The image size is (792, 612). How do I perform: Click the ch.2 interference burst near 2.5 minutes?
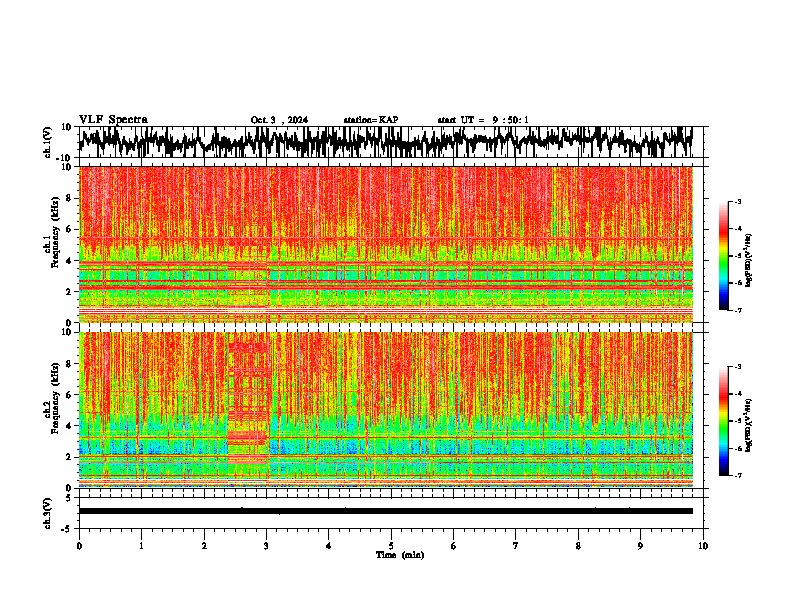(x=248, y=402)
